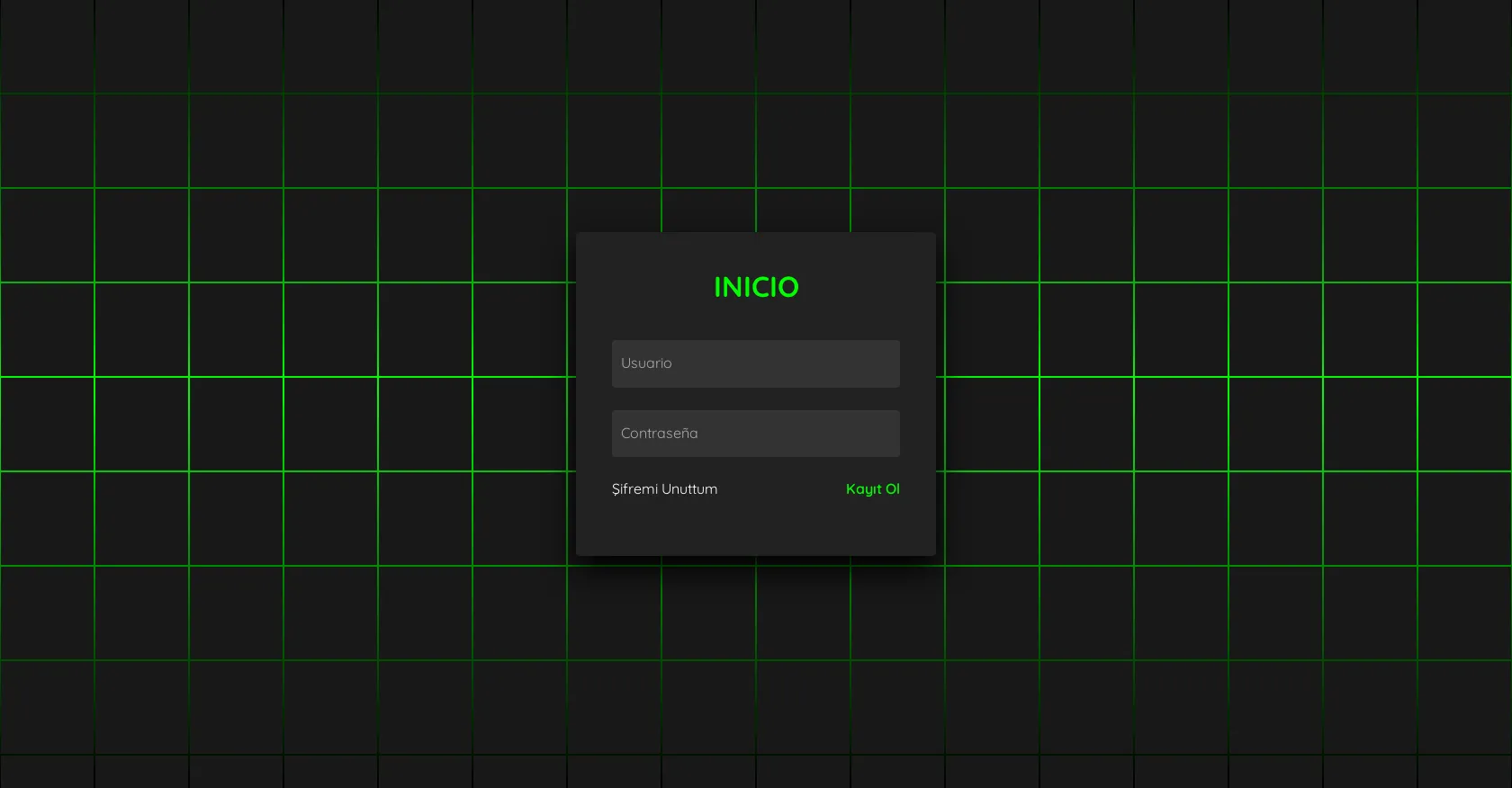Follow the Kayıt Ol link
The height and width of the screenshot is (788, 1512).
click(x=873, y=489)
